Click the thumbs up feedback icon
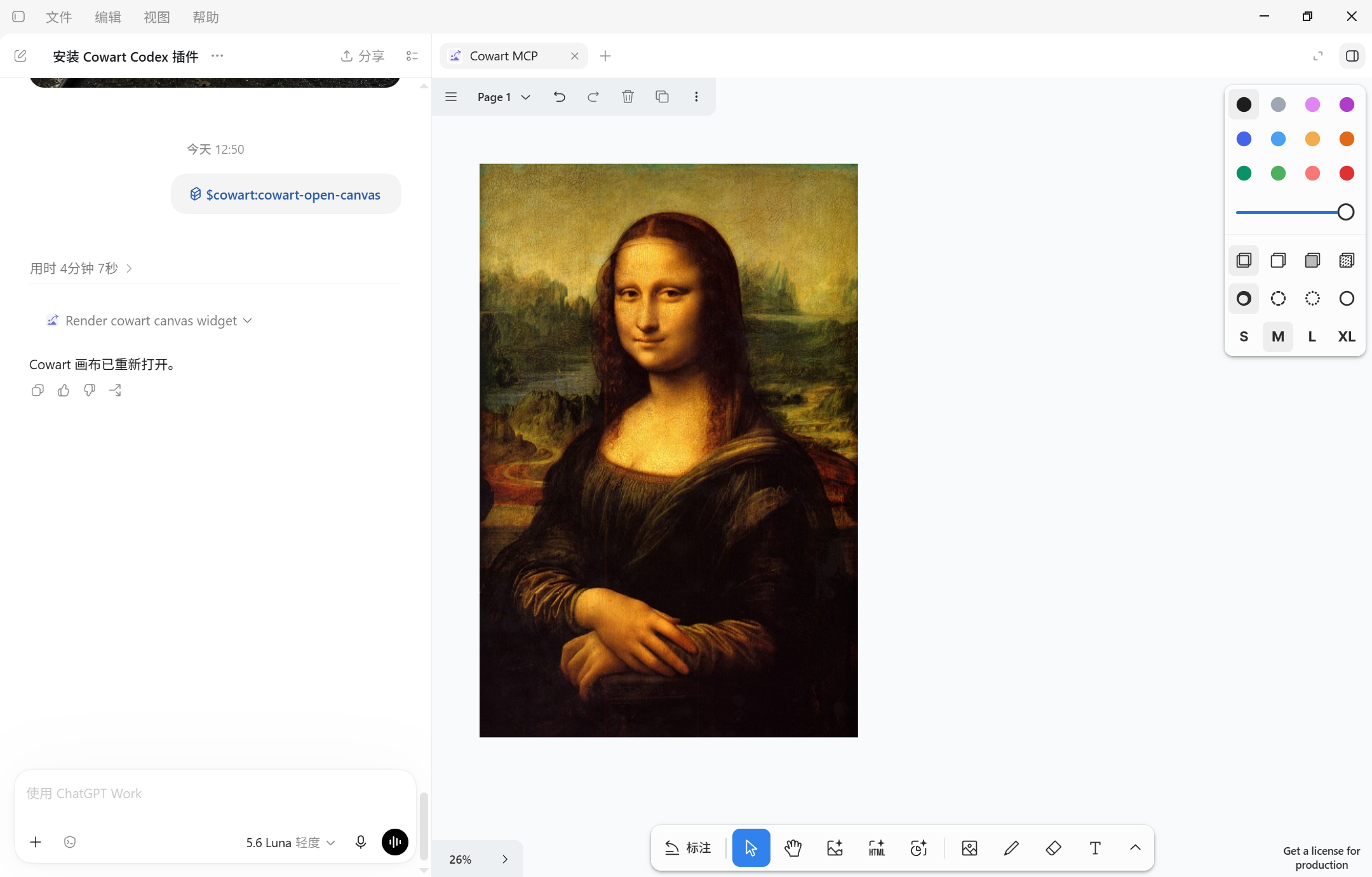The image size is (1372, 877). (64, 390)
